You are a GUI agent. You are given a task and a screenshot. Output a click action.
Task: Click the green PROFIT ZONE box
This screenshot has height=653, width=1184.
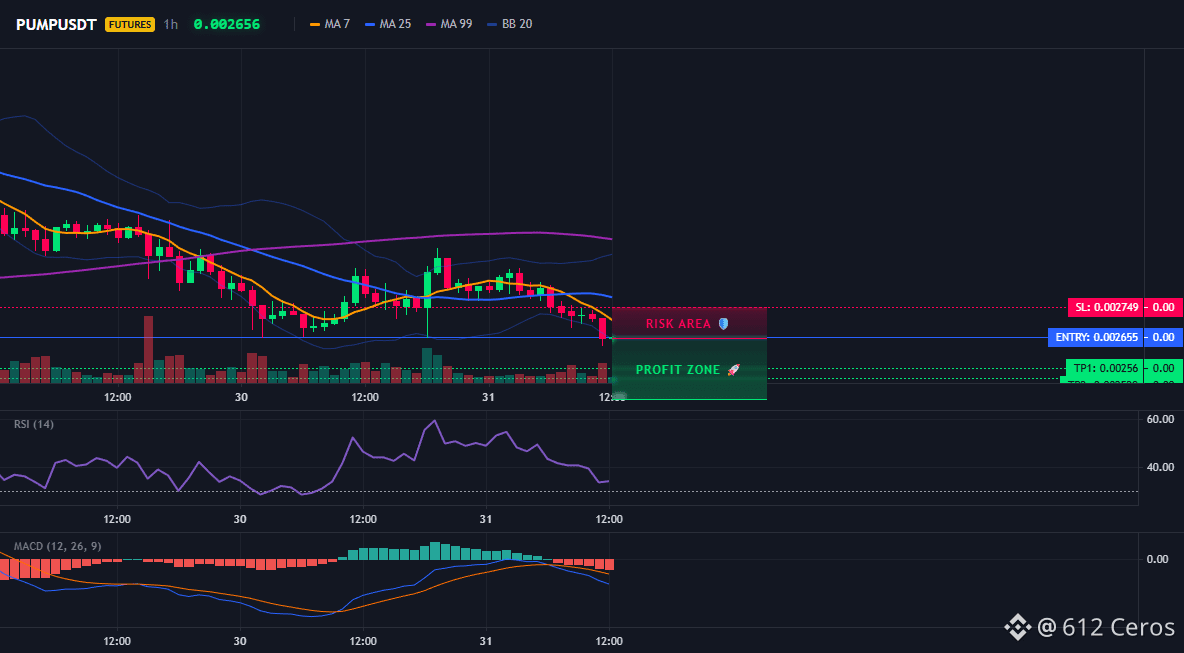point(689,369)
